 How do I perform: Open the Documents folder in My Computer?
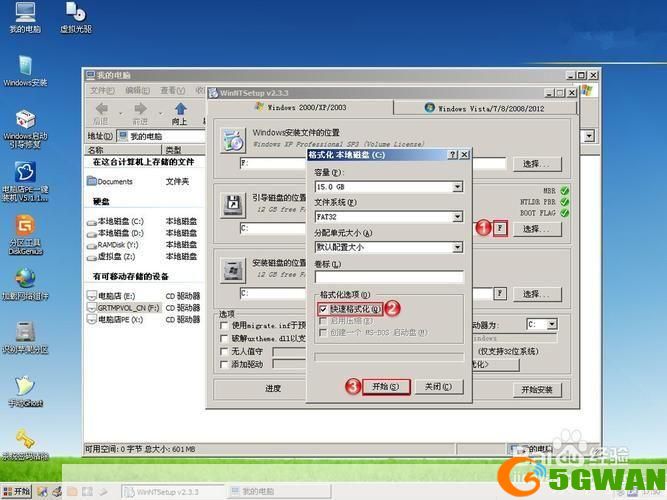(x=110, y=182)
